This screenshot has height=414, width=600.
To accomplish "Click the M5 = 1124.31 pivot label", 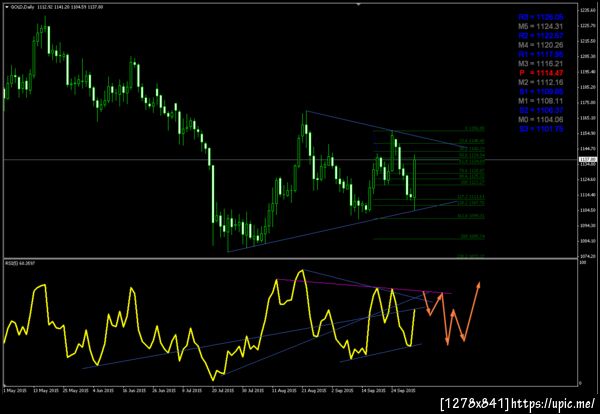I will click(x=541, y=26).
